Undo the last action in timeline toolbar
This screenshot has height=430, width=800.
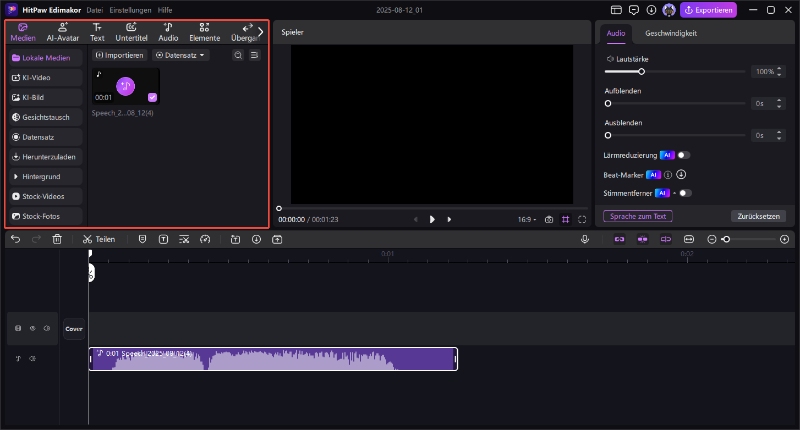coord(15,240)
